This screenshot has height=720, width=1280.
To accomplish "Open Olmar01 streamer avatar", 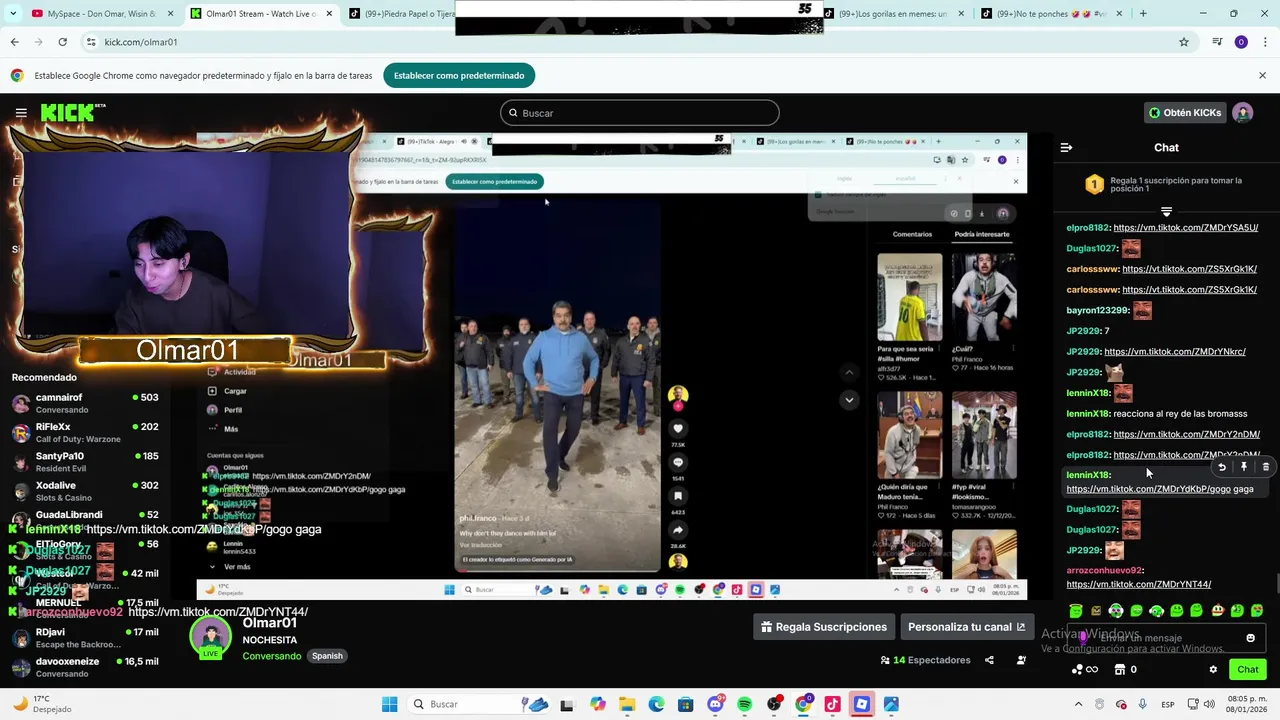I will (x=211, y=638).
